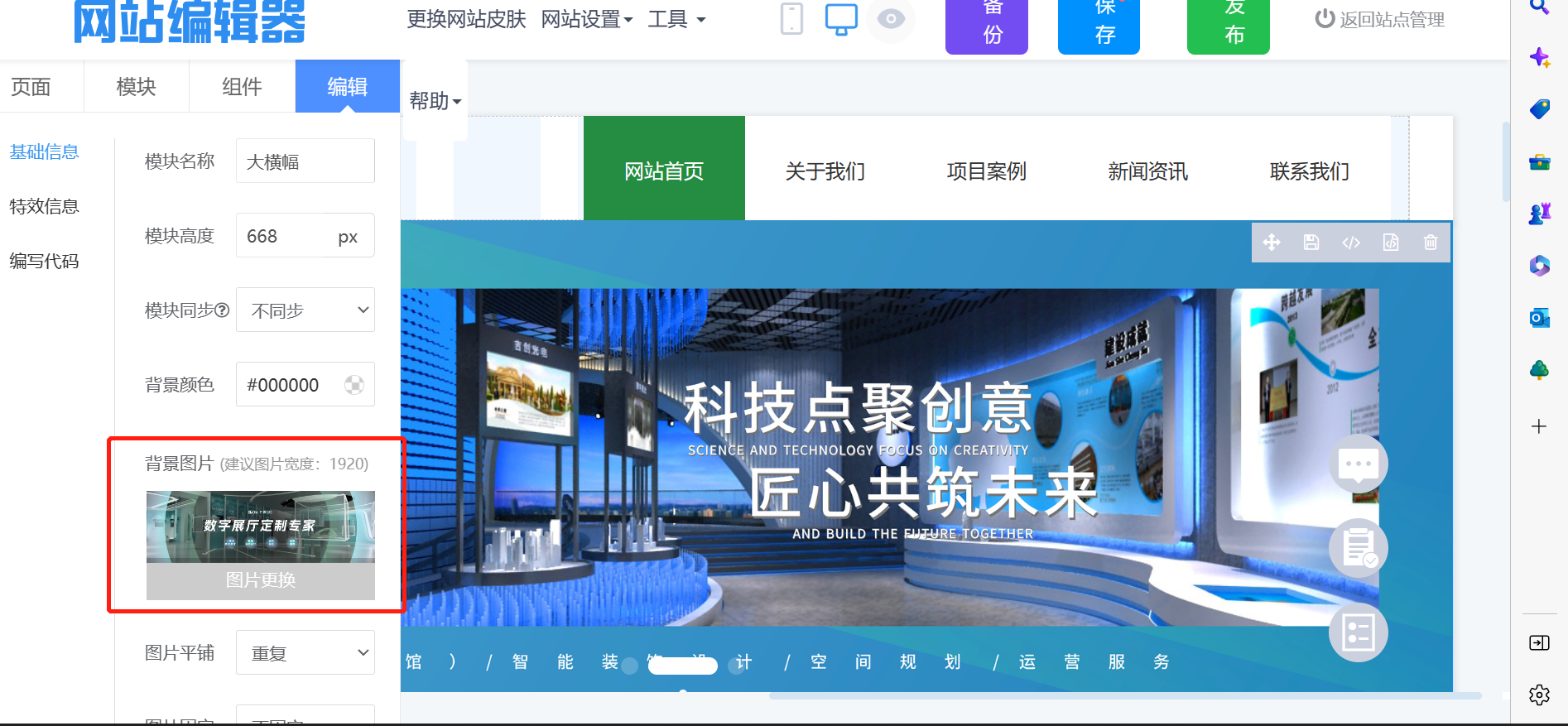Click the clipboard checklist floating icon
The image size is (1568, 726).
(x=1358, y=548)
